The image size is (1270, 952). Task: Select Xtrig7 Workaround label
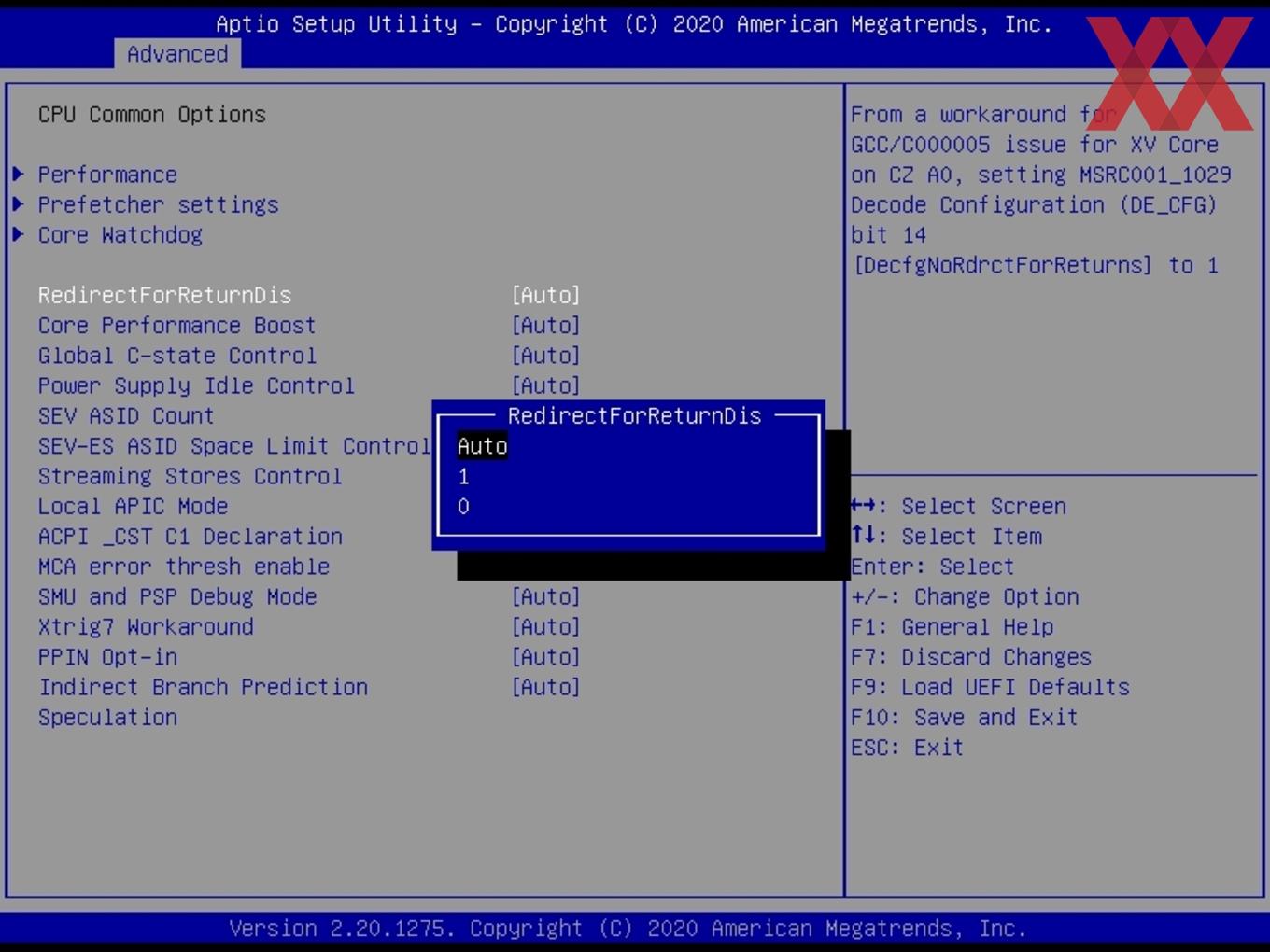pyautogui.click(x=145, y=626)
